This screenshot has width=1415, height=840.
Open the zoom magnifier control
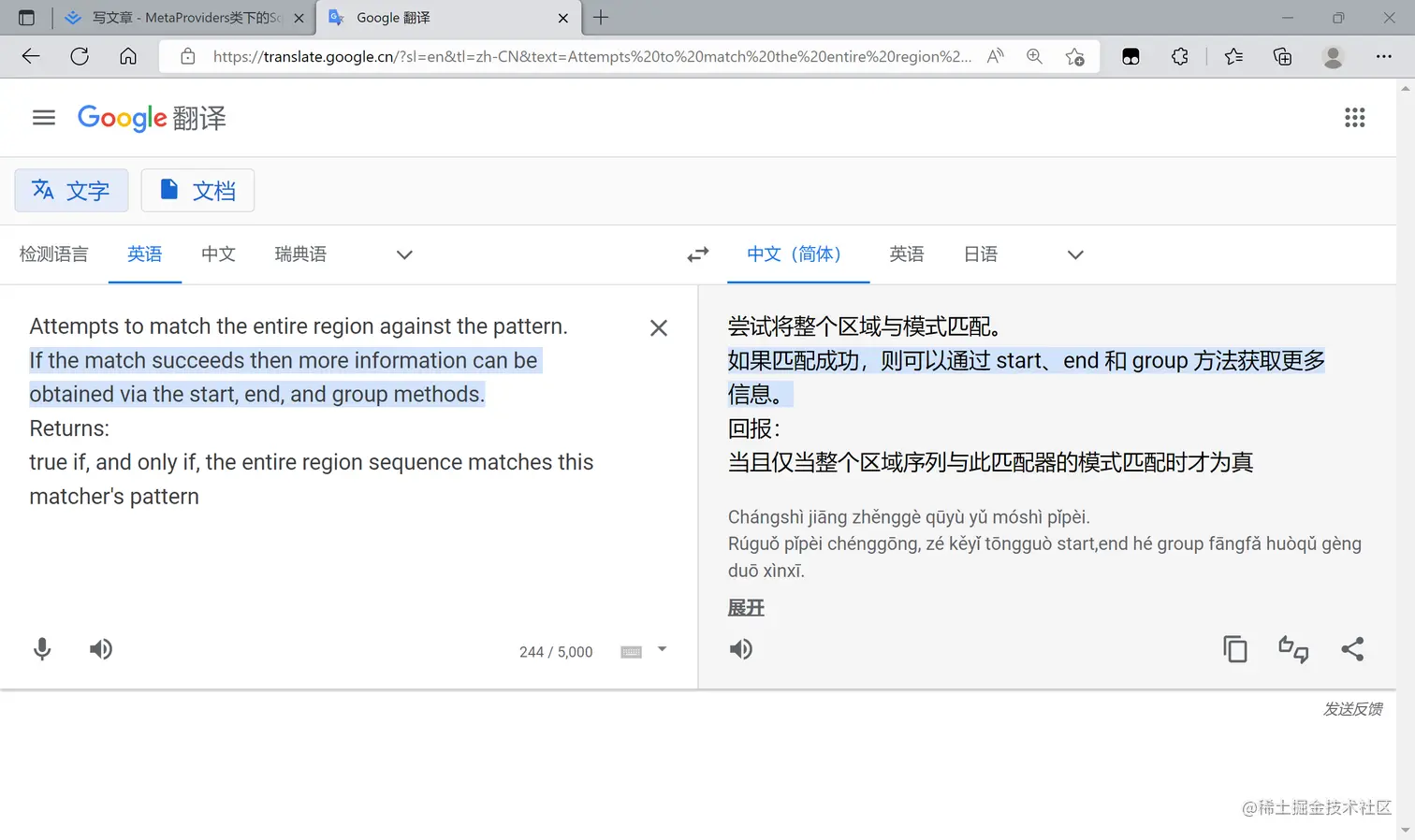click(1034, 56)
